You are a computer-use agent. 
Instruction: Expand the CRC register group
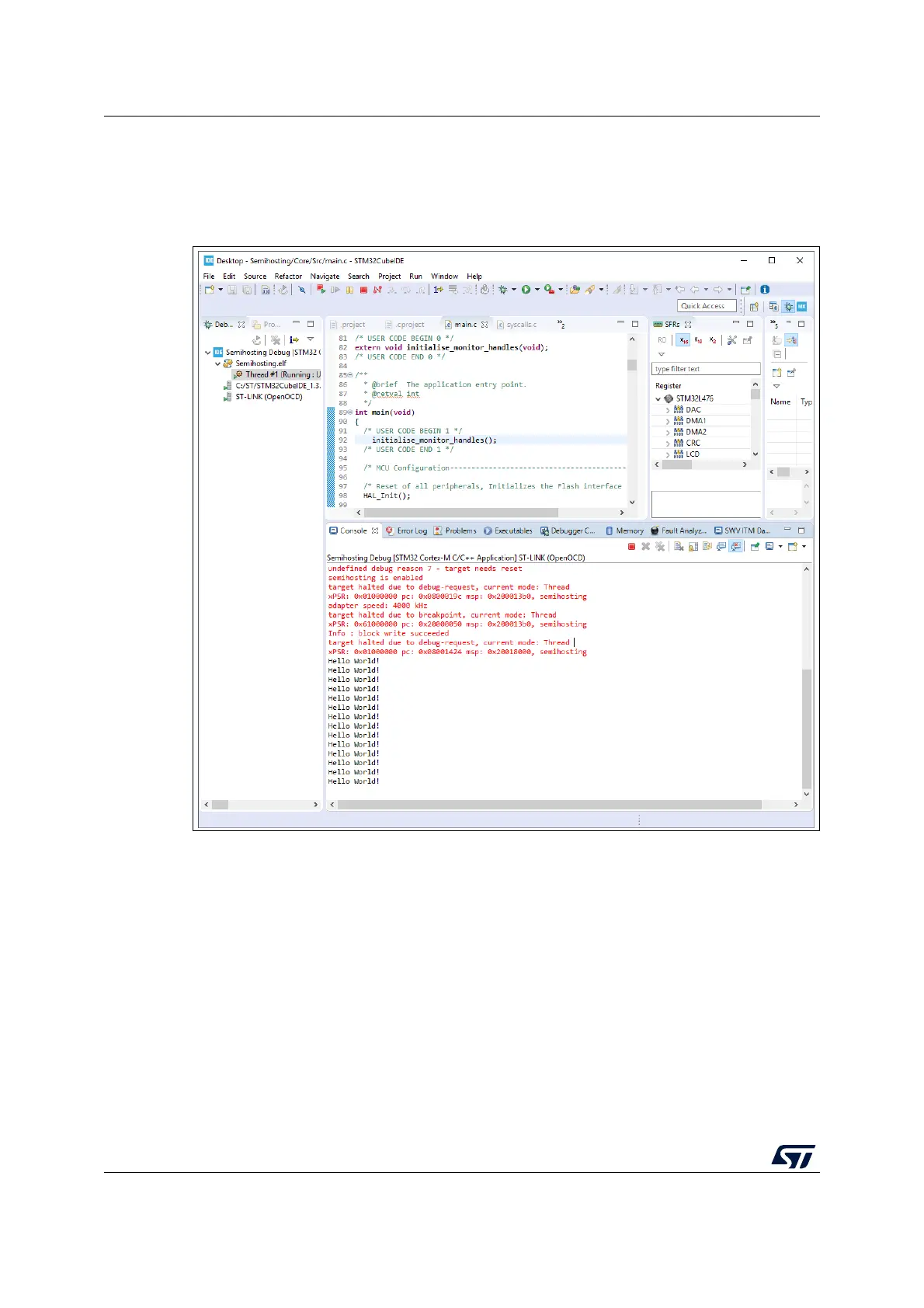click(x=668, y=444)
